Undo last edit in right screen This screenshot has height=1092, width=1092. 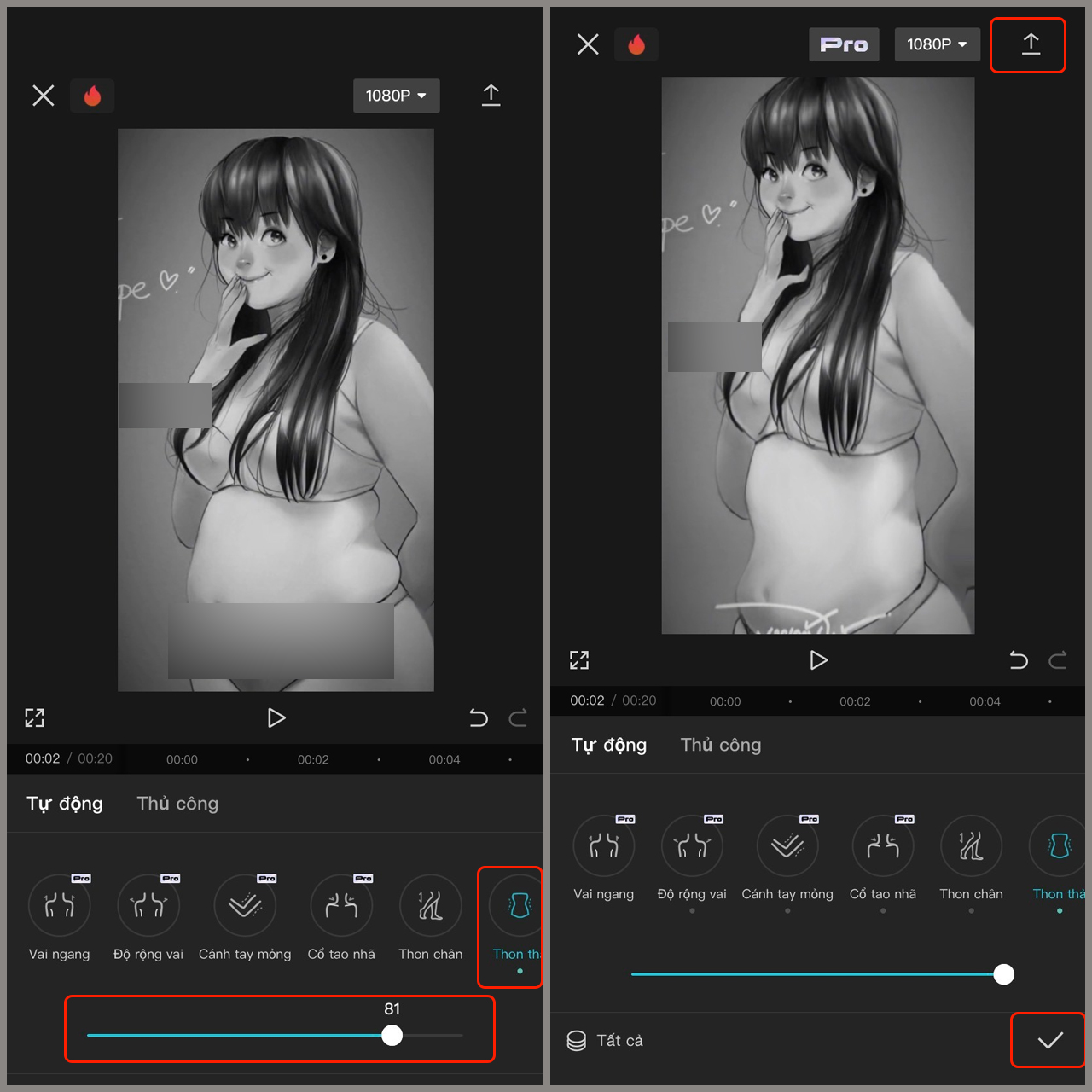(1019, 660)
